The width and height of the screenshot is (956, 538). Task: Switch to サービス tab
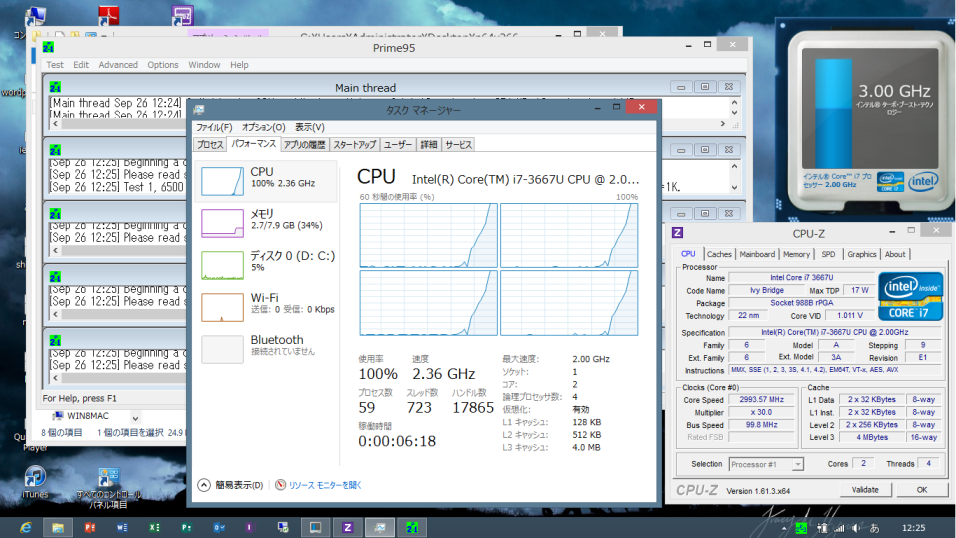(x=458, y=145)
